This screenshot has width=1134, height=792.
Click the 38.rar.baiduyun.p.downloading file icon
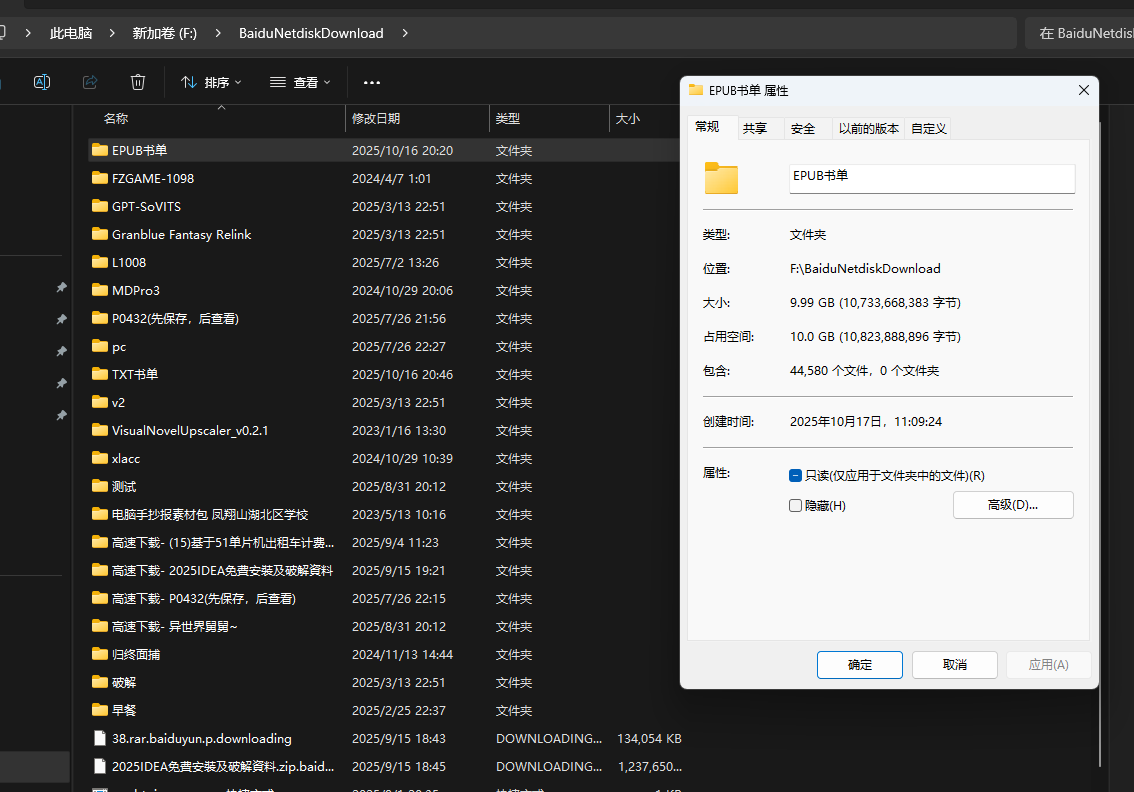click(x=99, y=738)
